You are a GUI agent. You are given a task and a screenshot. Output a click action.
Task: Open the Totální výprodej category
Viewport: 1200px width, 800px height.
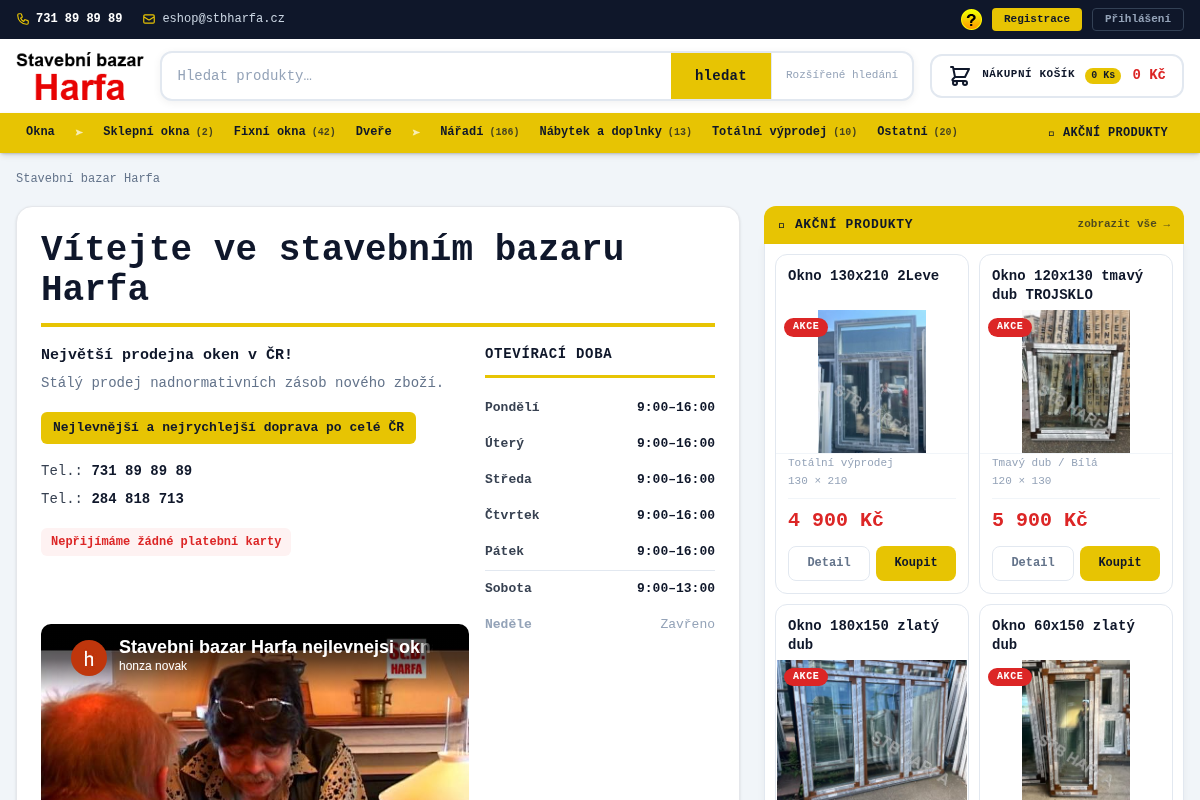click(x=785, y=132)
